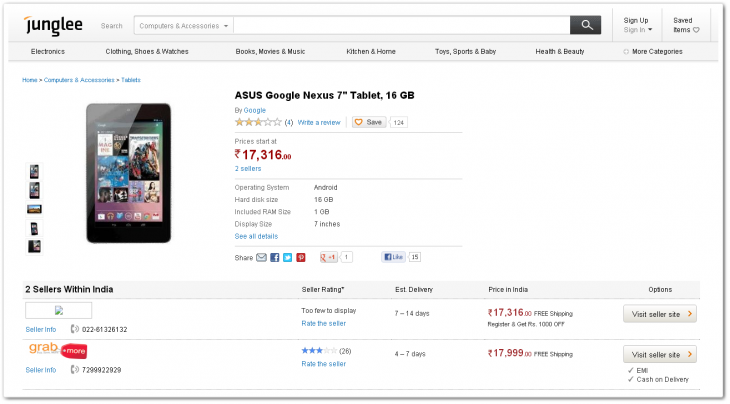Toggle Save heart button for product
The height and width of the screenshot is (404, 730).
(x=368, y=122)
